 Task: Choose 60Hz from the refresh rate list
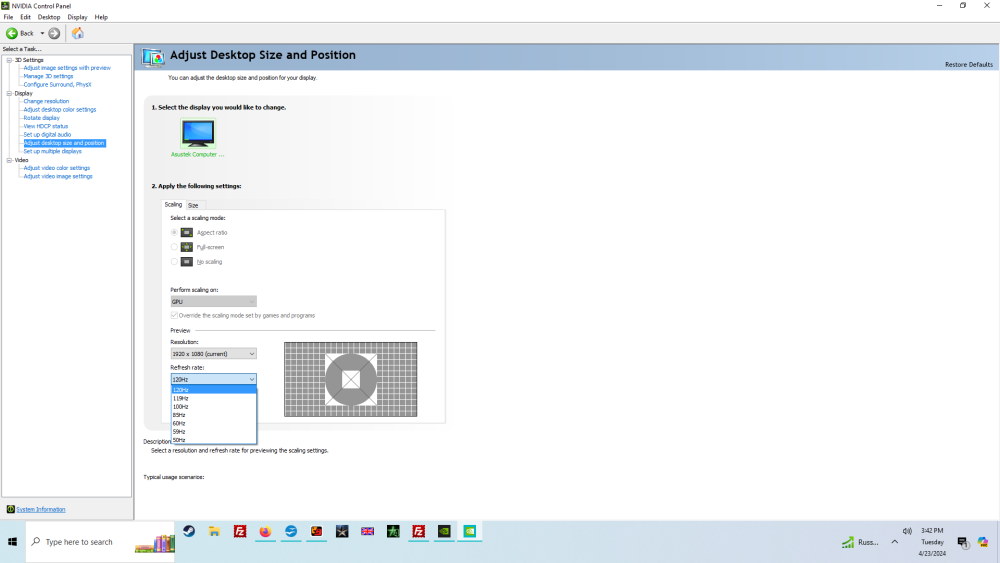pyautogui.click(x=179, y=423)
